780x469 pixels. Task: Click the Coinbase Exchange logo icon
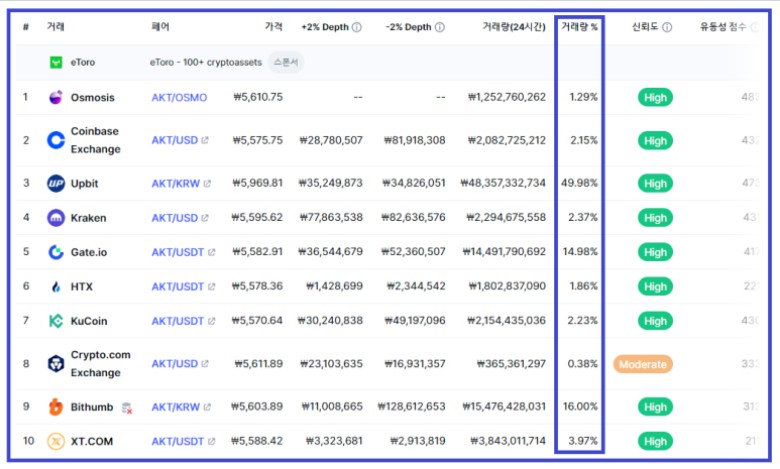[56, 140]
